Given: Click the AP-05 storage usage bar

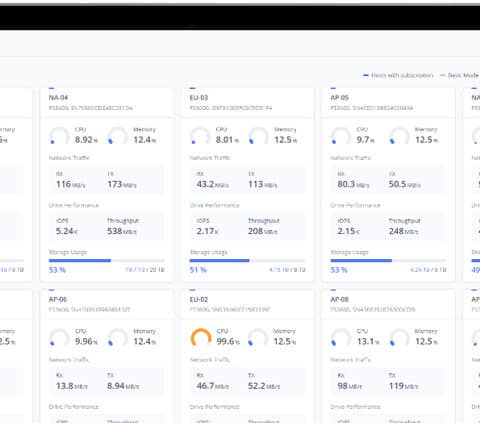Looking at the screenshot, I should click(x=388, y=260).
